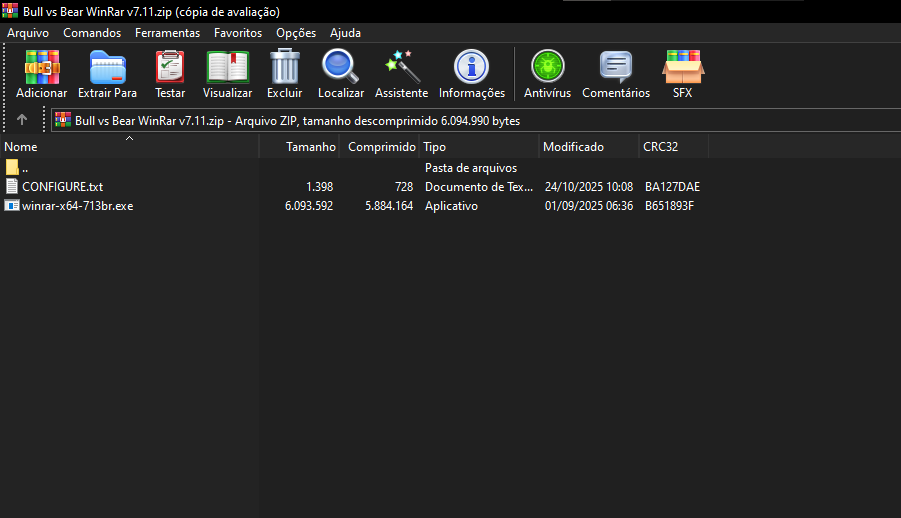901x518 pixels.
Task: Show archive Informações icon
Action: [472, 68]
